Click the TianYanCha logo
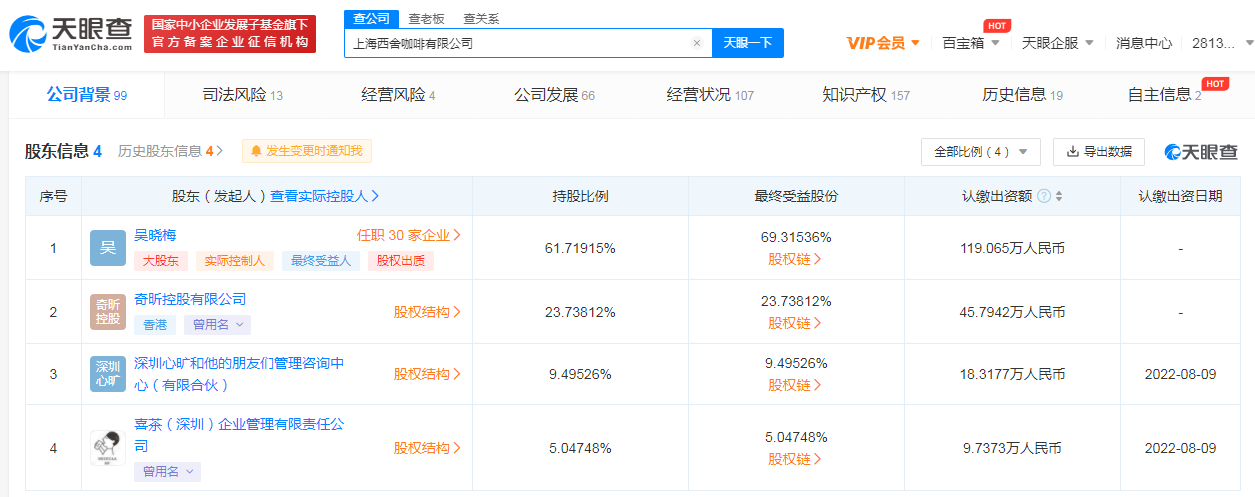The image size is (1255, 497). point(71,34)
